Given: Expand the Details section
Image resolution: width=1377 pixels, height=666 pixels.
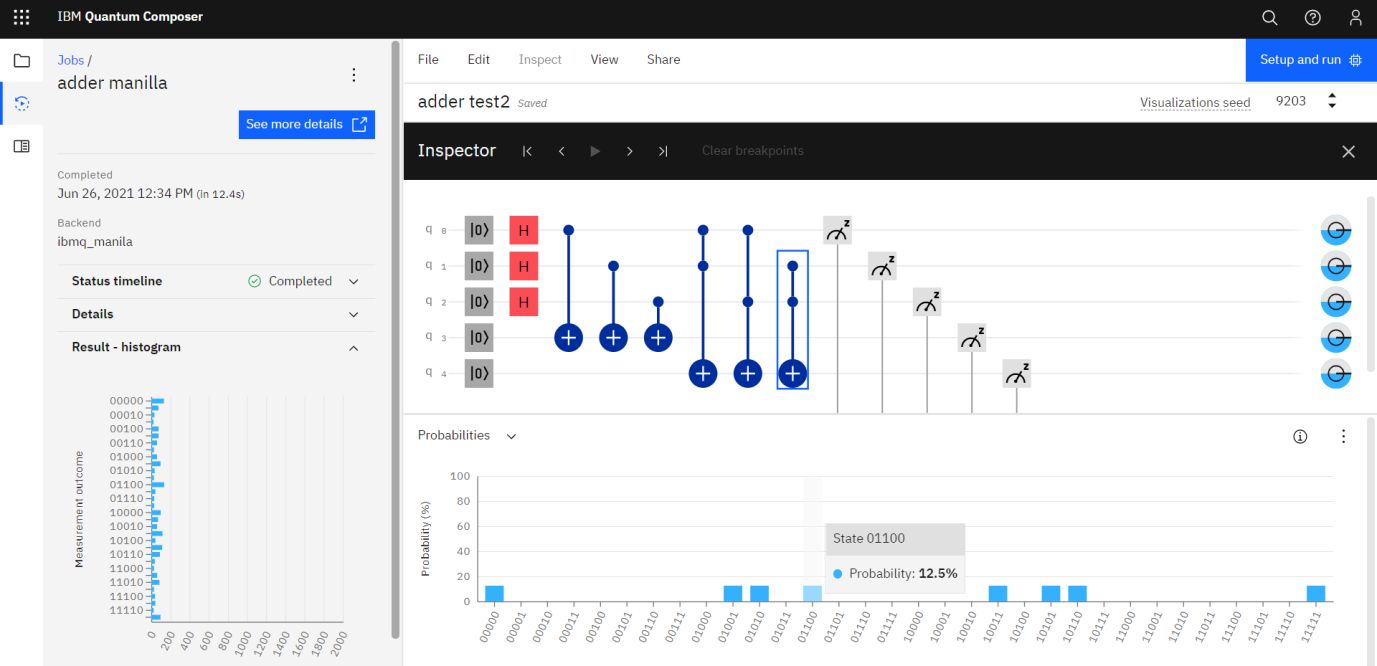Looking at the screenshot, I should pyautogui.click(x=216, y=314).
